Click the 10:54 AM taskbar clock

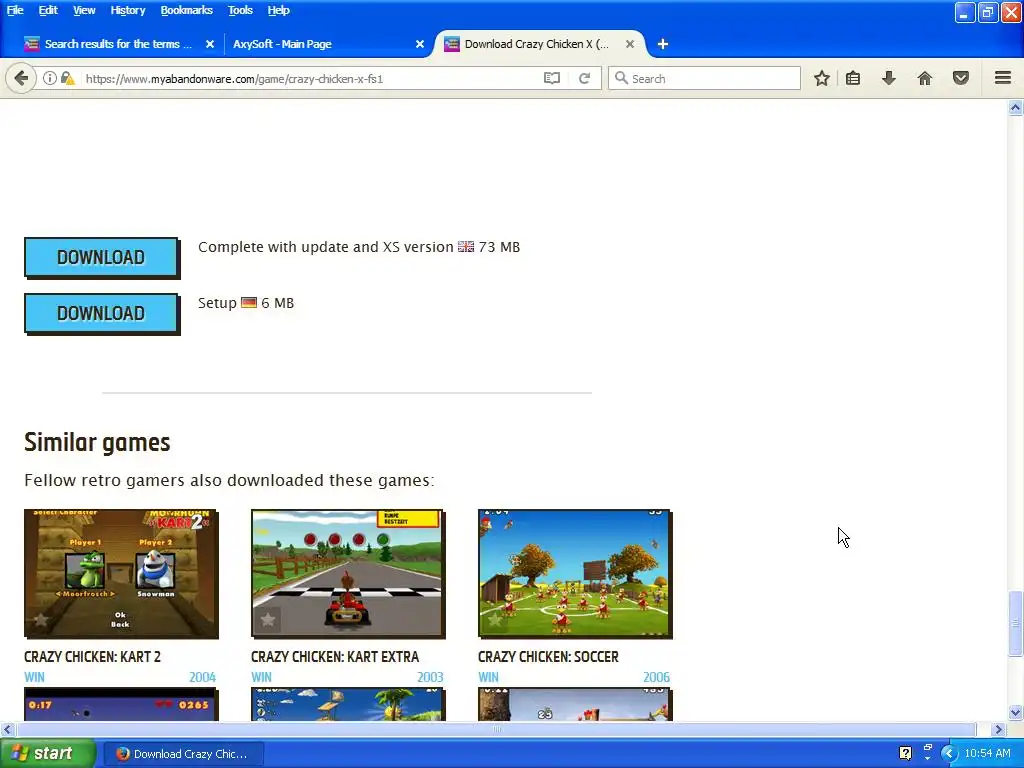(987, 753)
